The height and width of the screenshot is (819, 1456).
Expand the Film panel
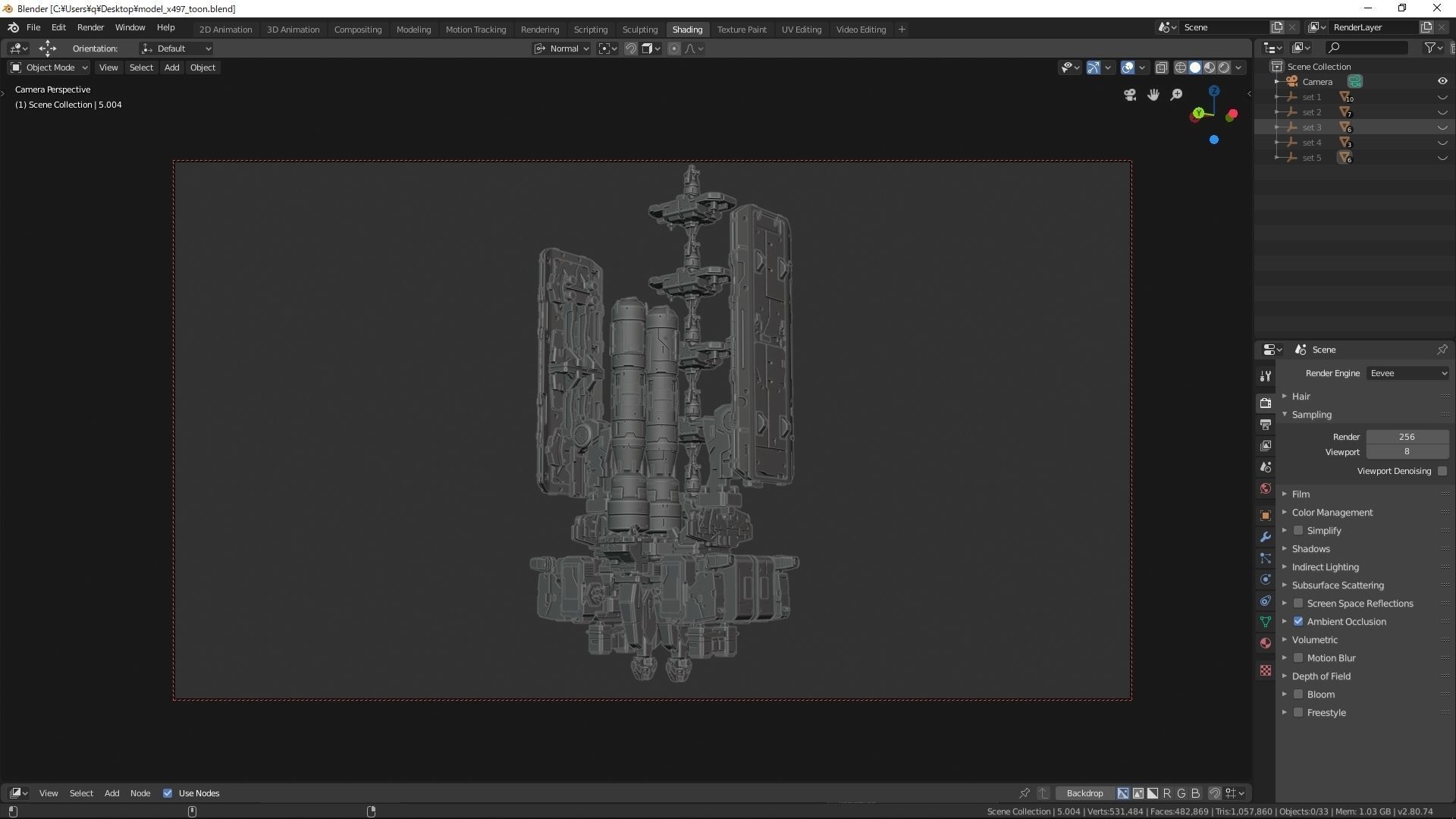tap(1301, 494)
